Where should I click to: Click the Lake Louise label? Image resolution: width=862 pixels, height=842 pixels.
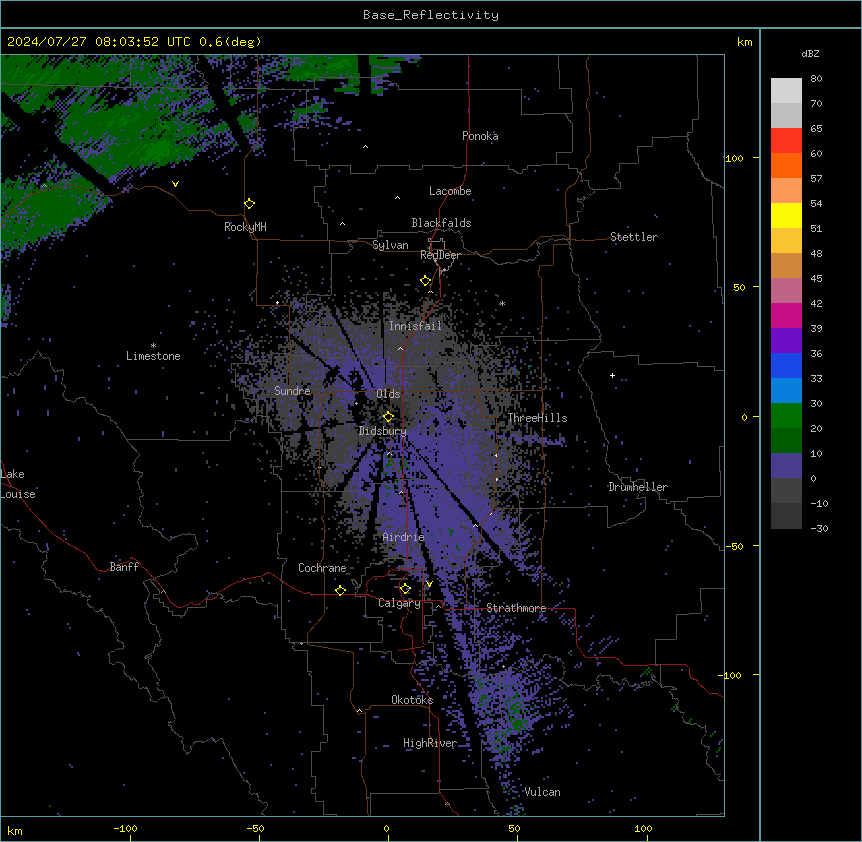click(18, 484)
